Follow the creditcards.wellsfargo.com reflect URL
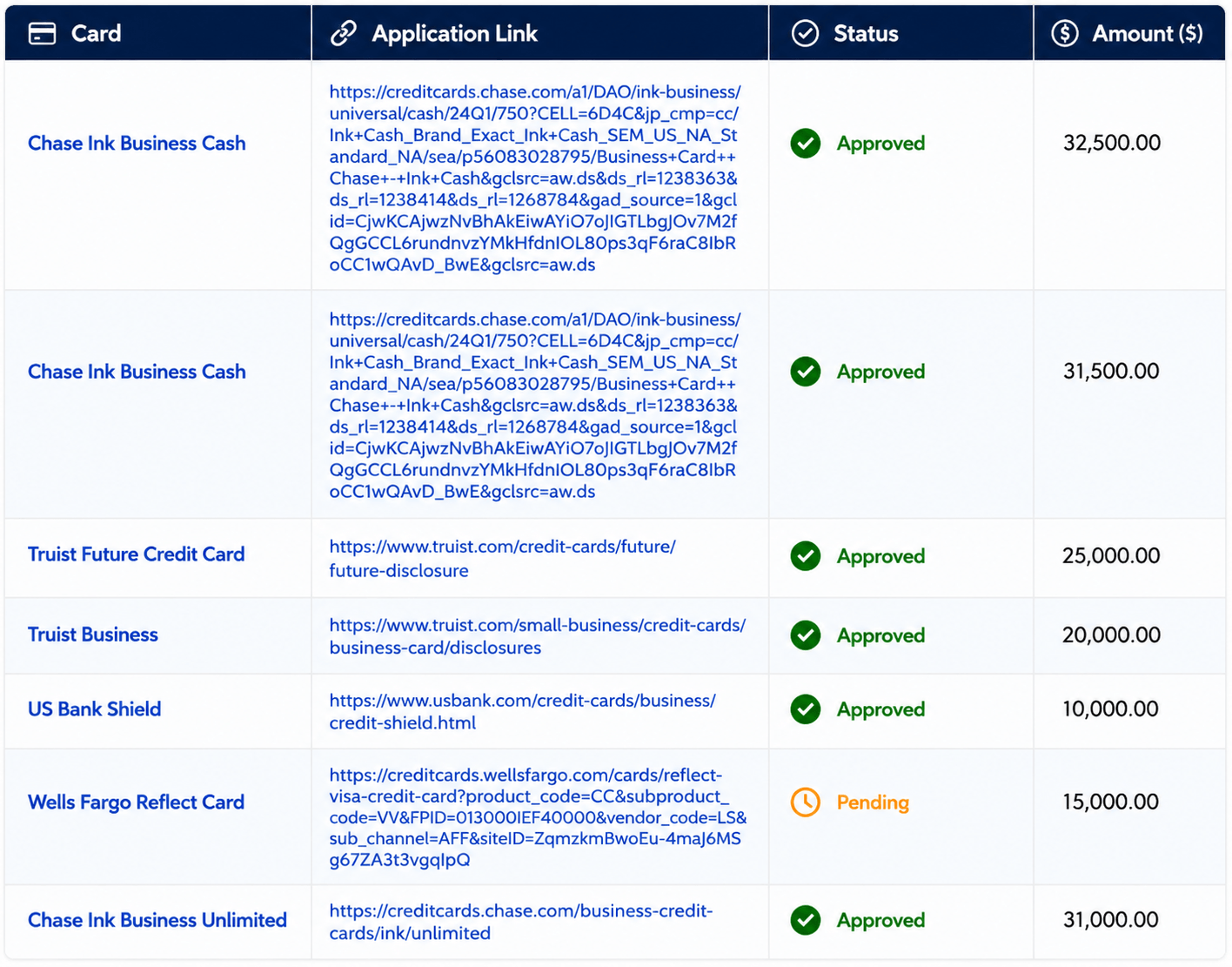Screen dimensions: 1232x967 [538, 817]
